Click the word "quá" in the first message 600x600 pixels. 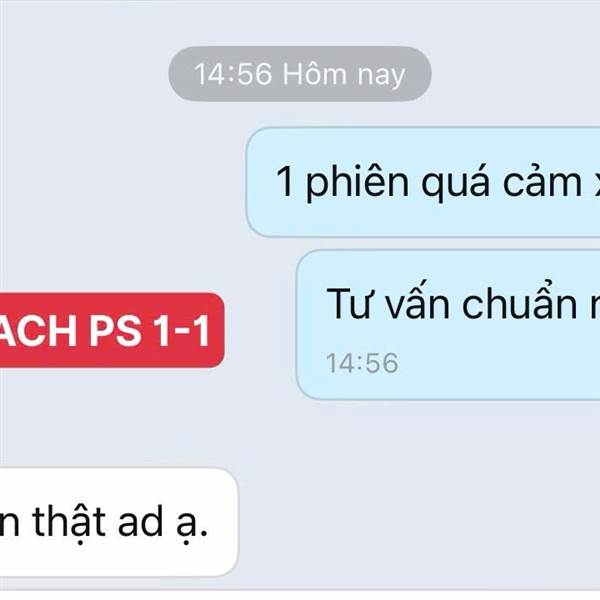[455, 183]
